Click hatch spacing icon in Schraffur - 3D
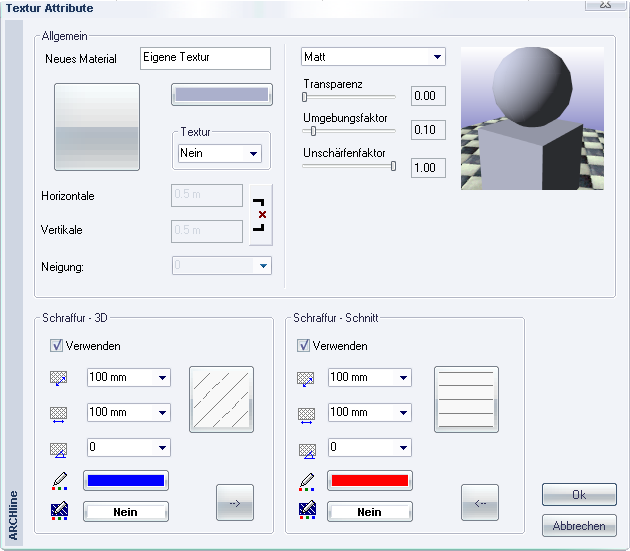 tap(58, 414)
